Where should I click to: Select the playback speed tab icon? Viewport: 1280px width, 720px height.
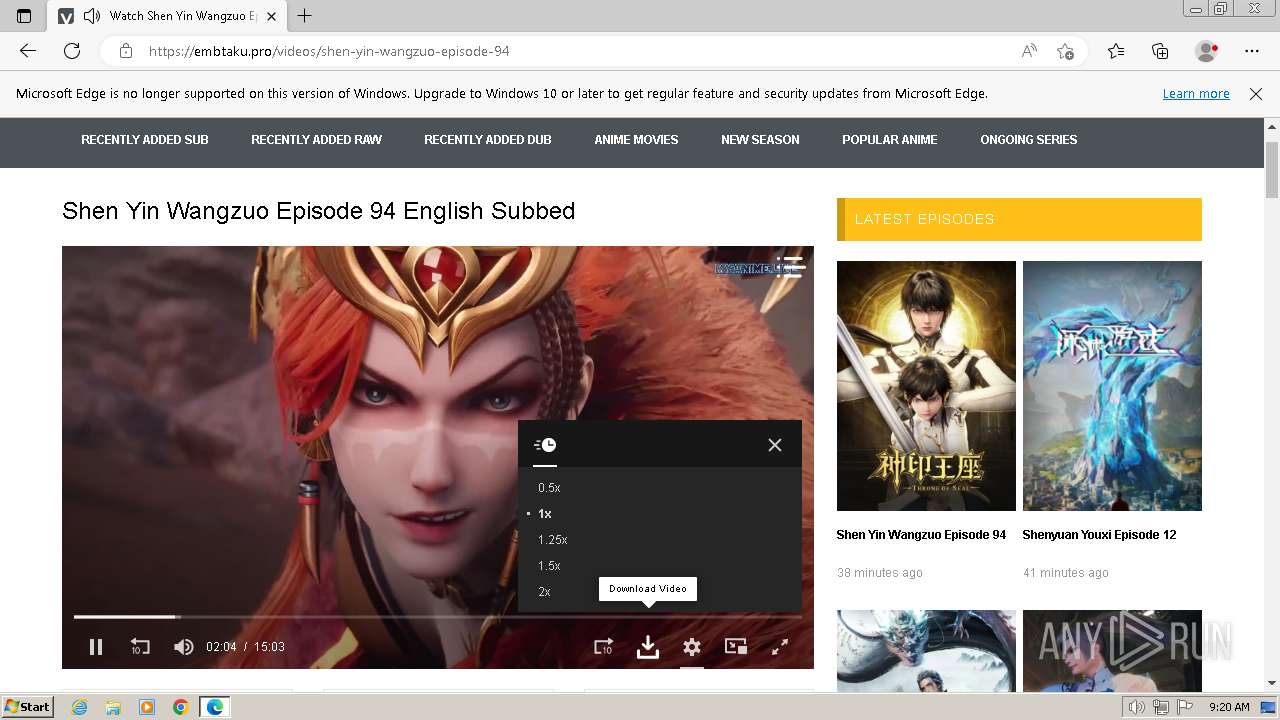coord(545,445)
